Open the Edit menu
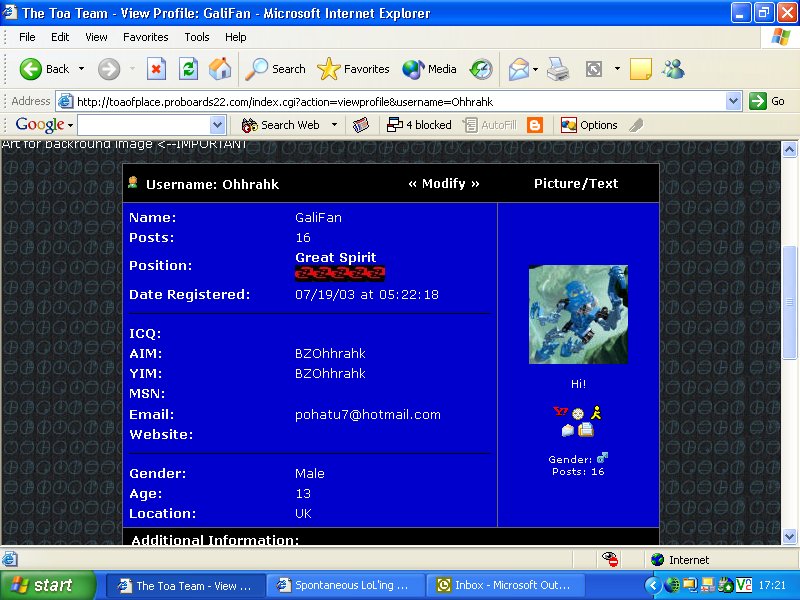This screenshot has height=600, width=800. coord(60,37)
